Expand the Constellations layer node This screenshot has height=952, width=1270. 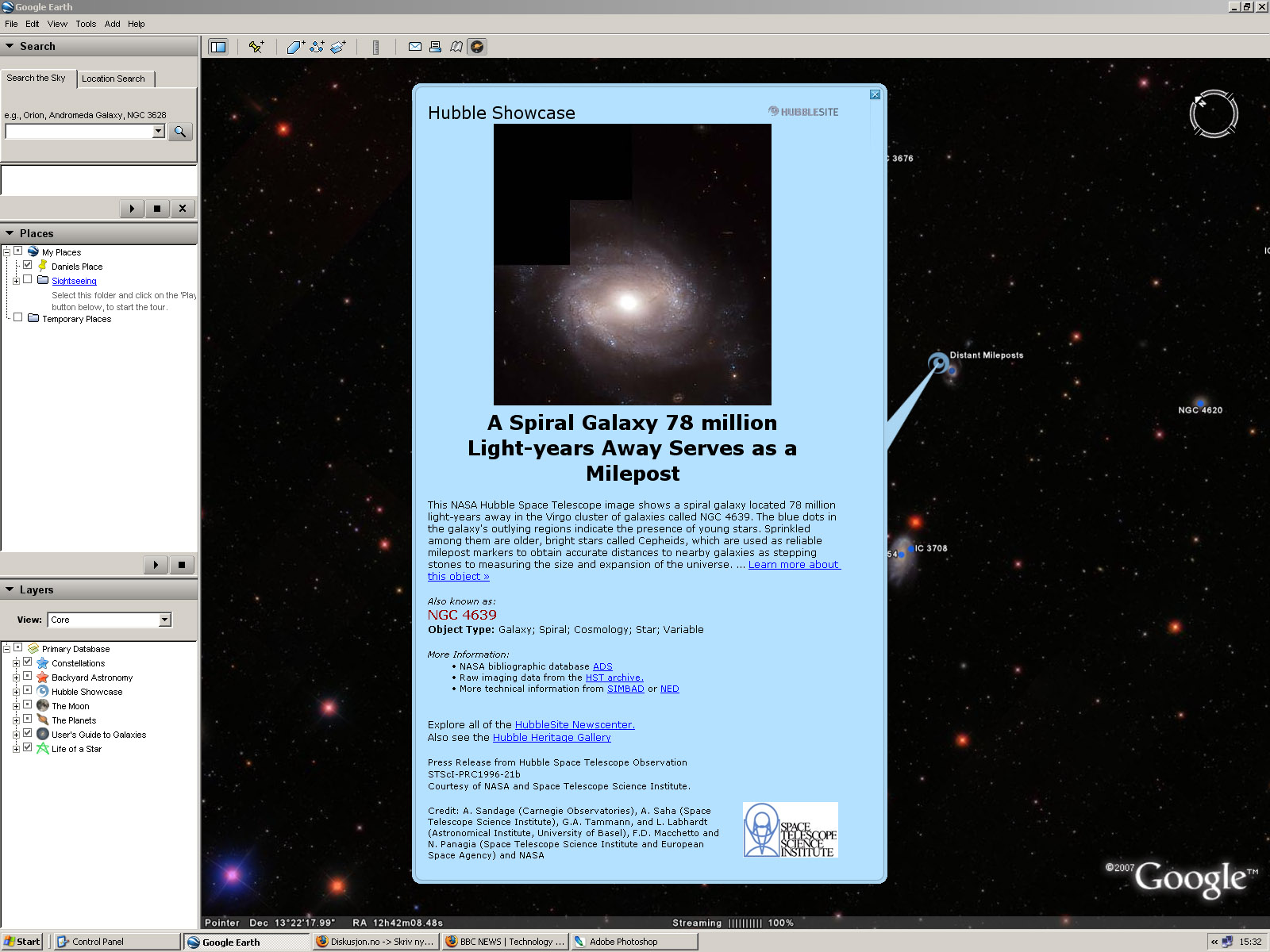click(x=16, y=663)
